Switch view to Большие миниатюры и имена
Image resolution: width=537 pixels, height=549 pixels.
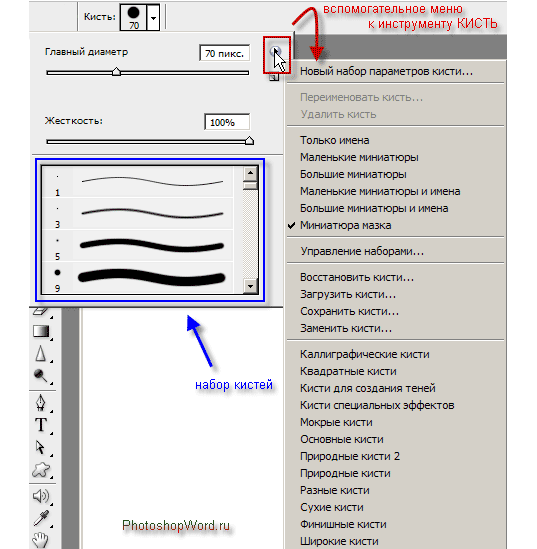[x=396, y=208]
